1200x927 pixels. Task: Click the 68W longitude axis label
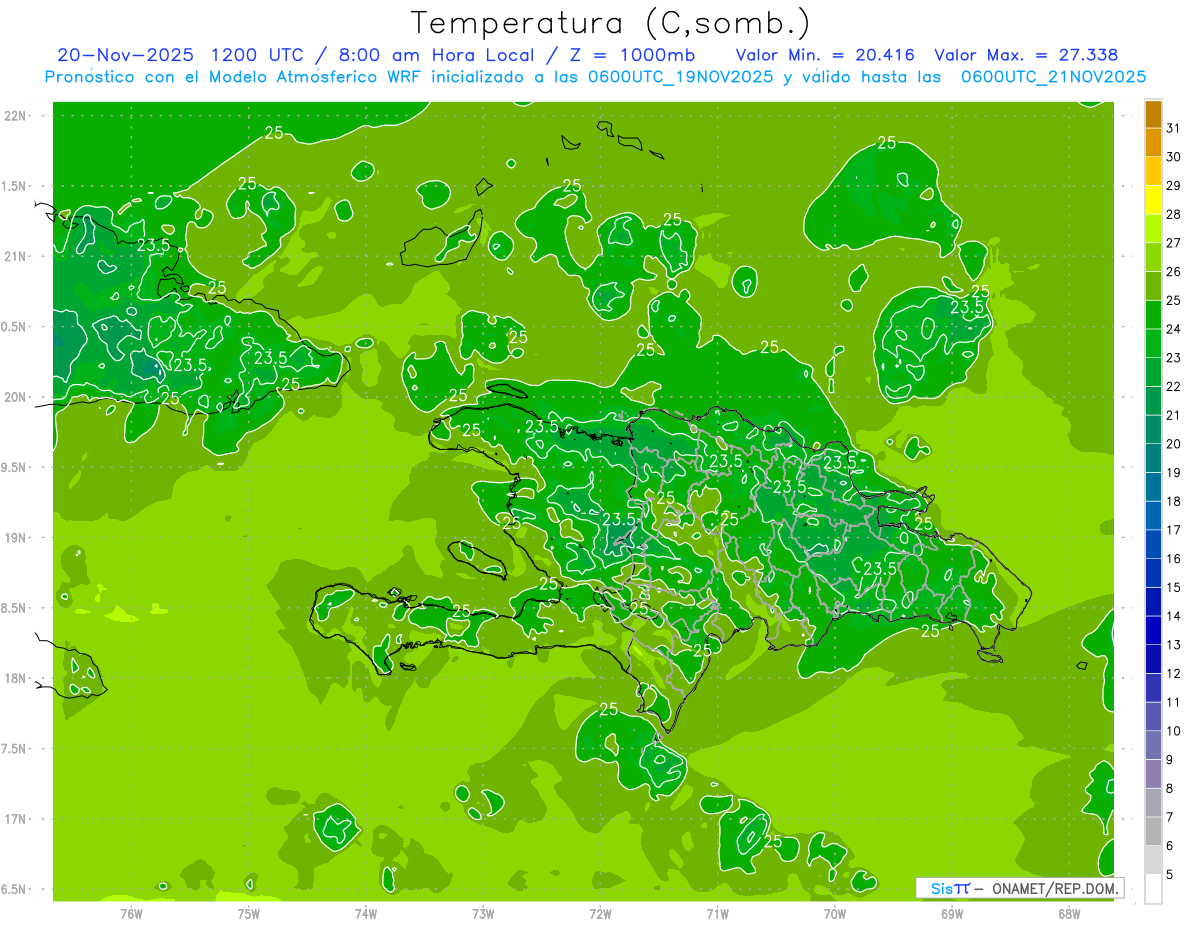1068,913
